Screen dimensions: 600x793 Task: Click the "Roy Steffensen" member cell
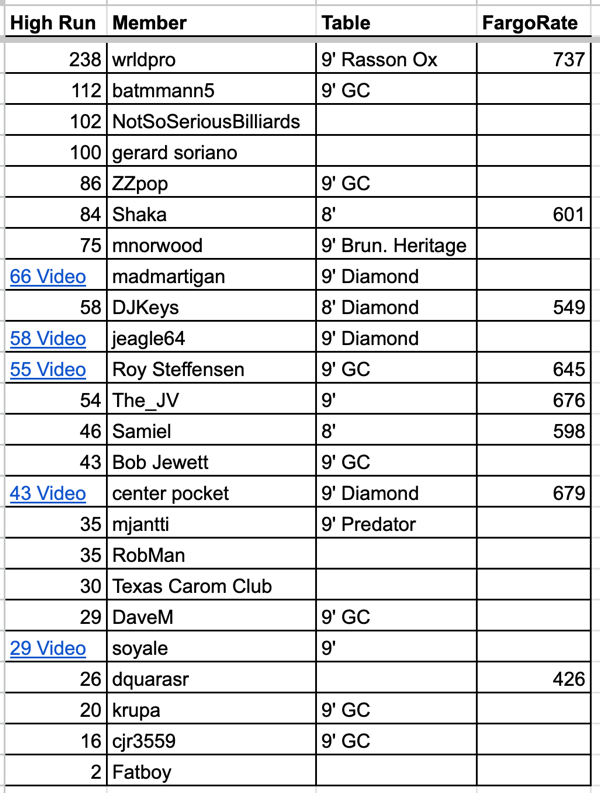click(x=178, y=370)
